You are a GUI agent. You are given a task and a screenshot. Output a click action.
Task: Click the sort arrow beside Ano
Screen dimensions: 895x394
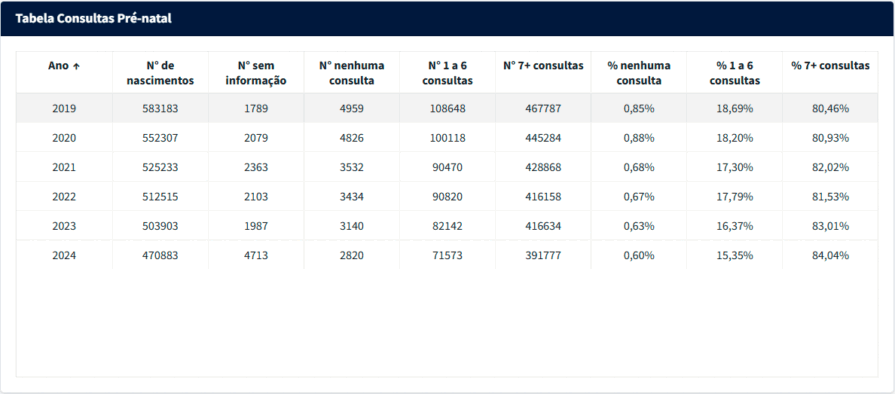76,66
